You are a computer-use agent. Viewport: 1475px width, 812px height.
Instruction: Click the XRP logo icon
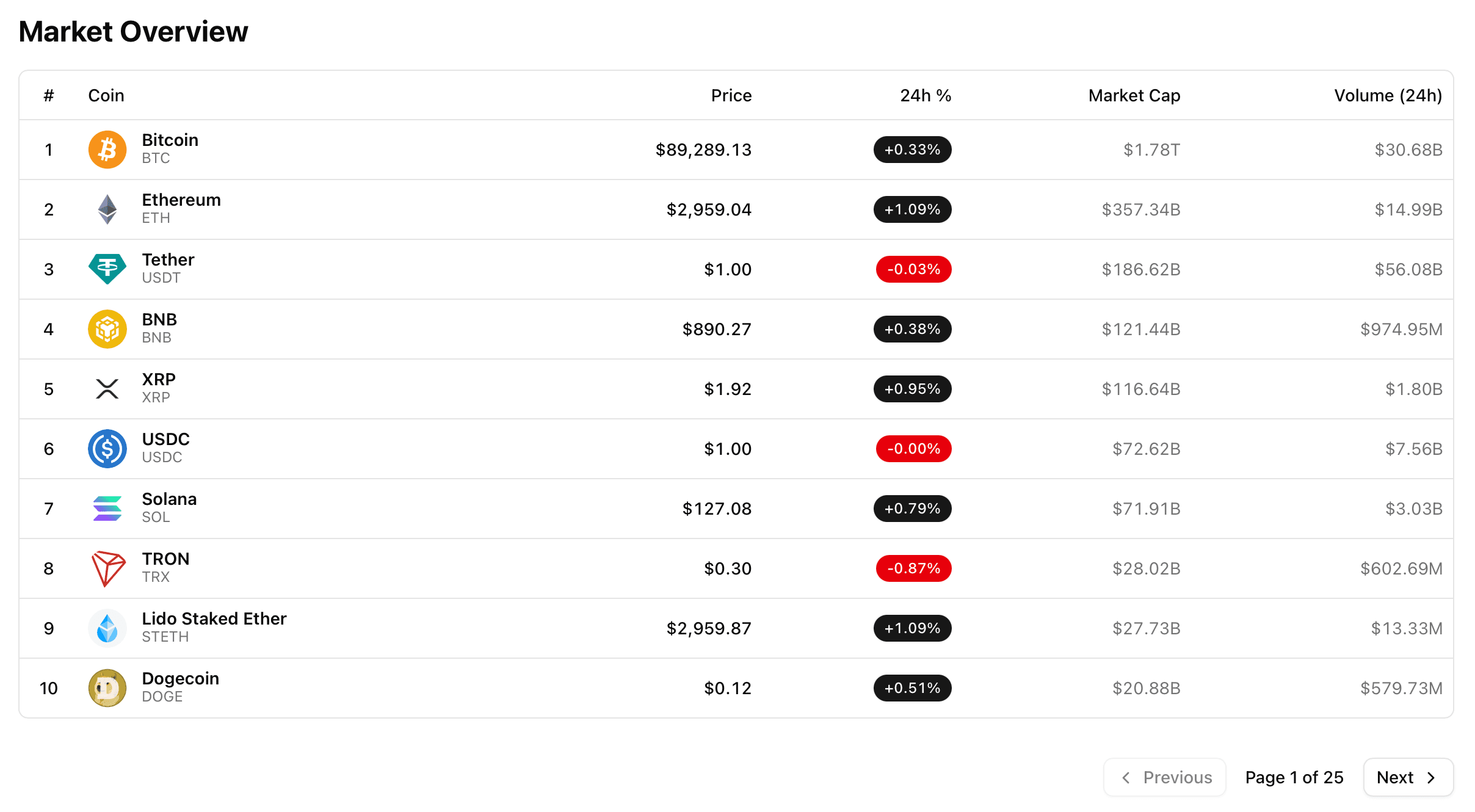[x=107, y=388]
